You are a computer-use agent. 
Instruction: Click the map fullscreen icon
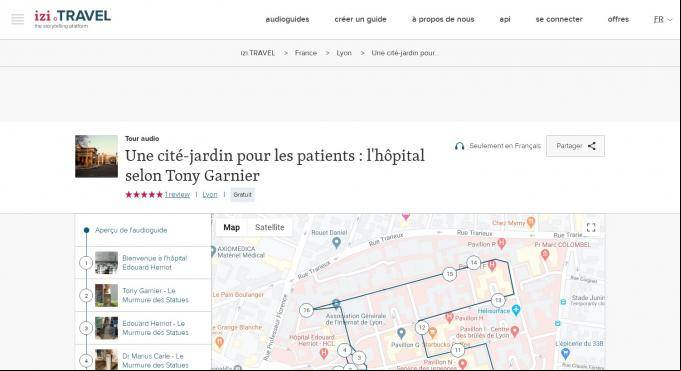[x=591, y=228]
